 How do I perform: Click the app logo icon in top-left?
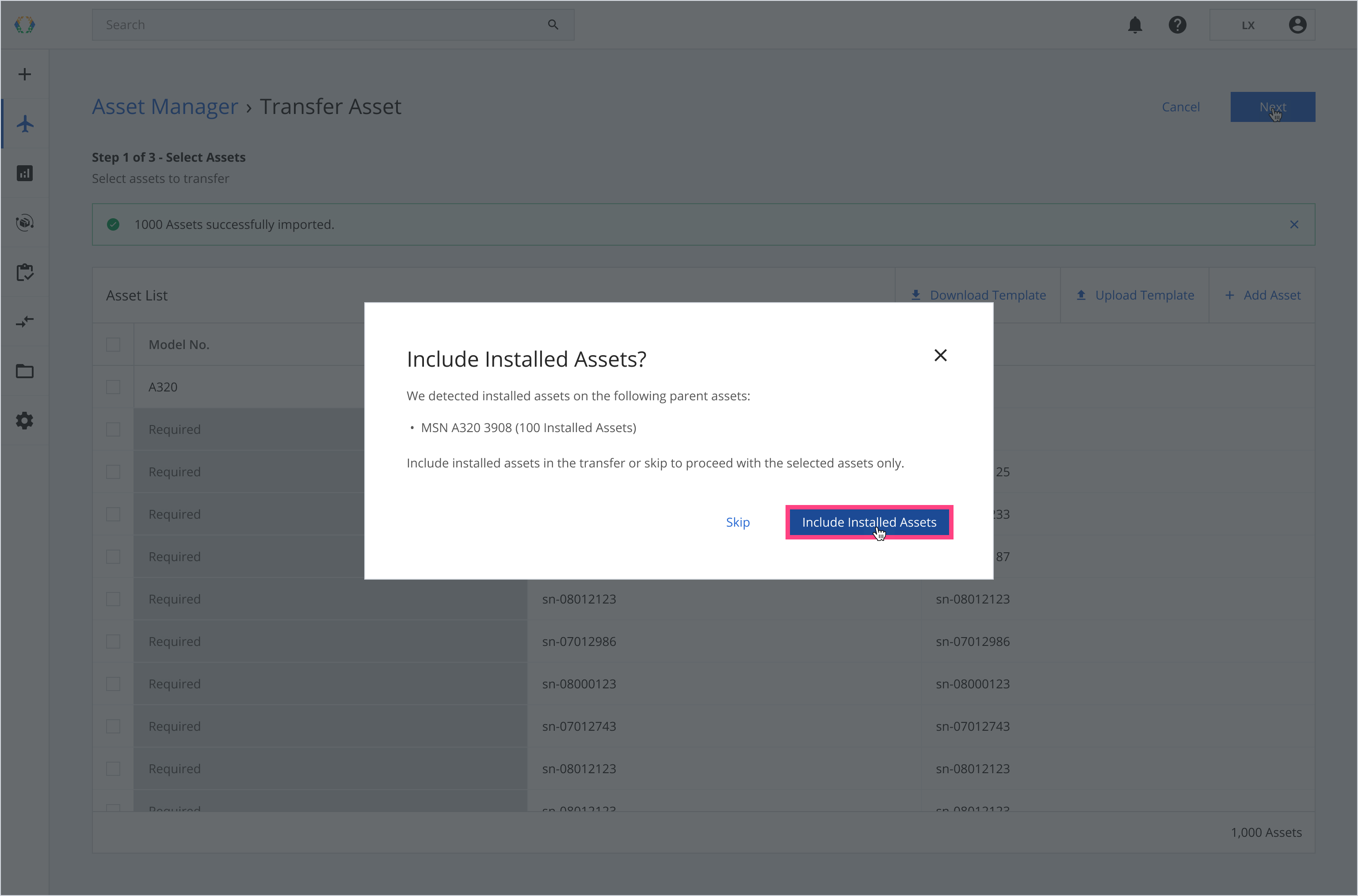pos(25,25)
